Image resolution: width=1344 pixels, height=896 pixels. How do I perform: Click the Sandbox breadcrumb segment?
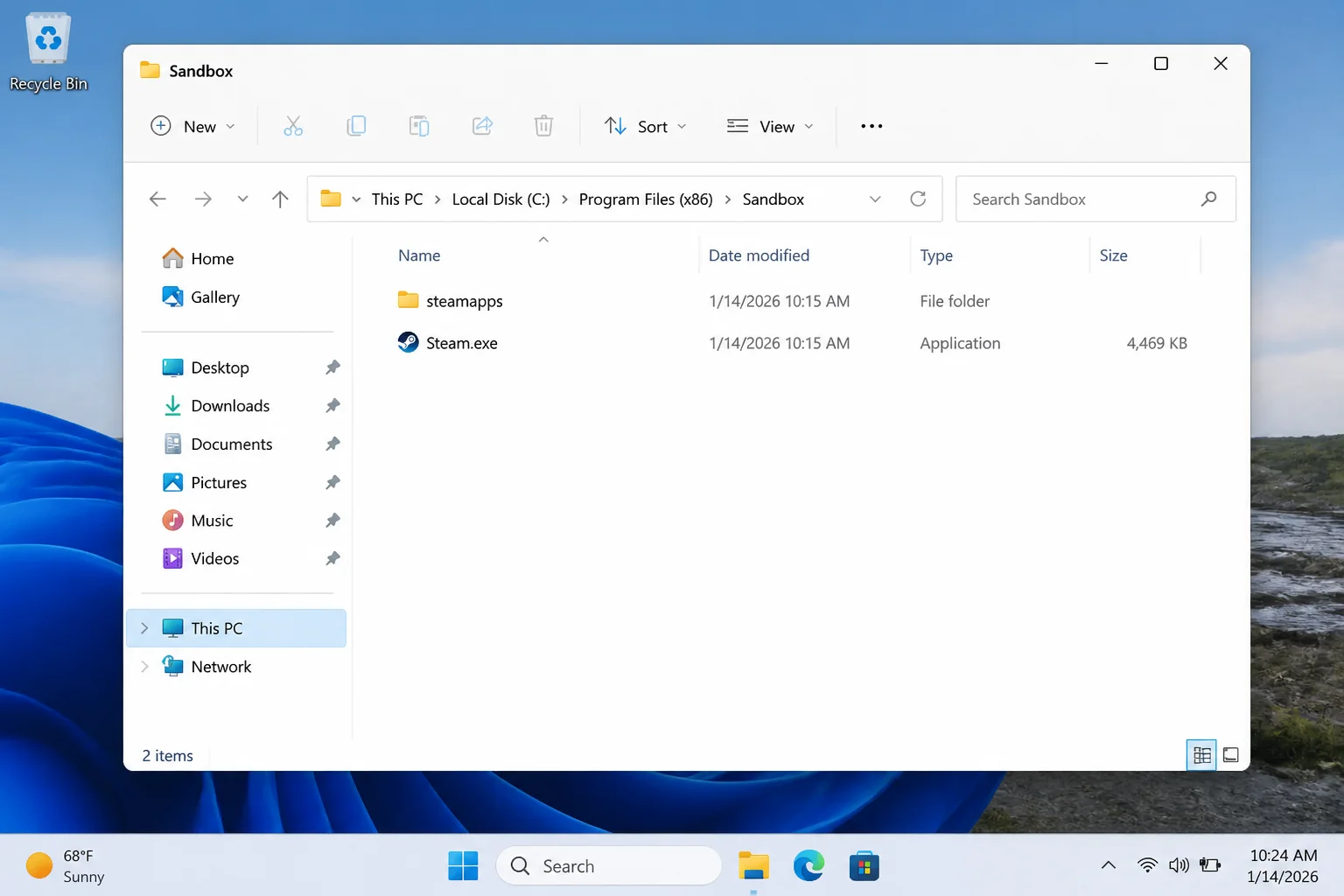tap(773, 199)
